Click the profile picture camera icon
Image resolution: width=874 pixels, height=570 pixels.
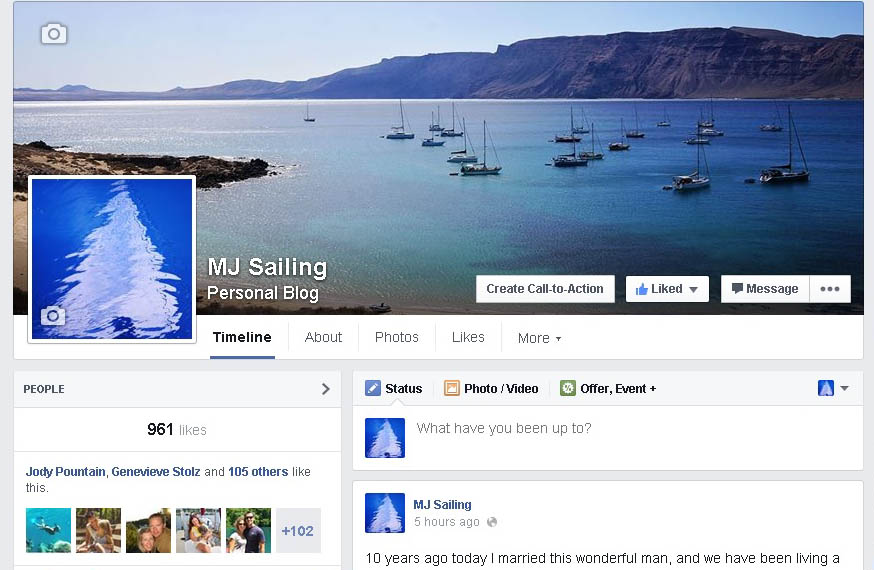(53, 316)
